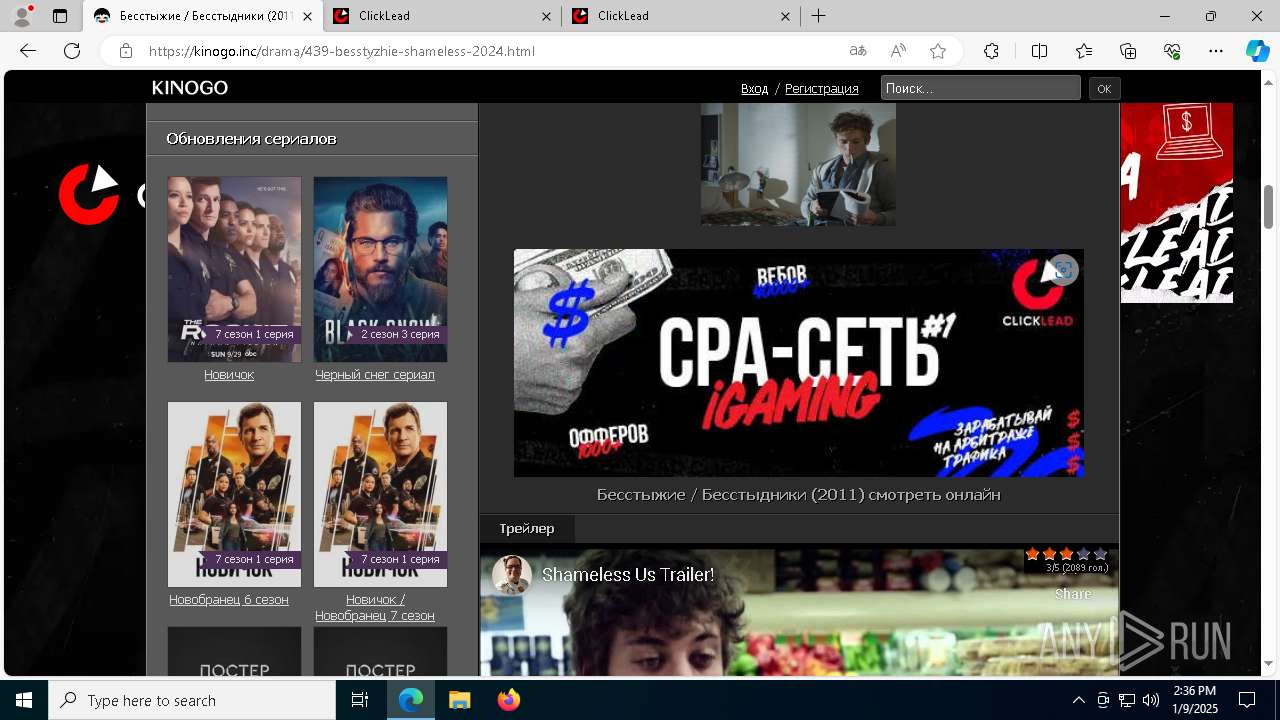Open Edge Settings and more menu
Screen dimensions: 1280x720
1216,51
